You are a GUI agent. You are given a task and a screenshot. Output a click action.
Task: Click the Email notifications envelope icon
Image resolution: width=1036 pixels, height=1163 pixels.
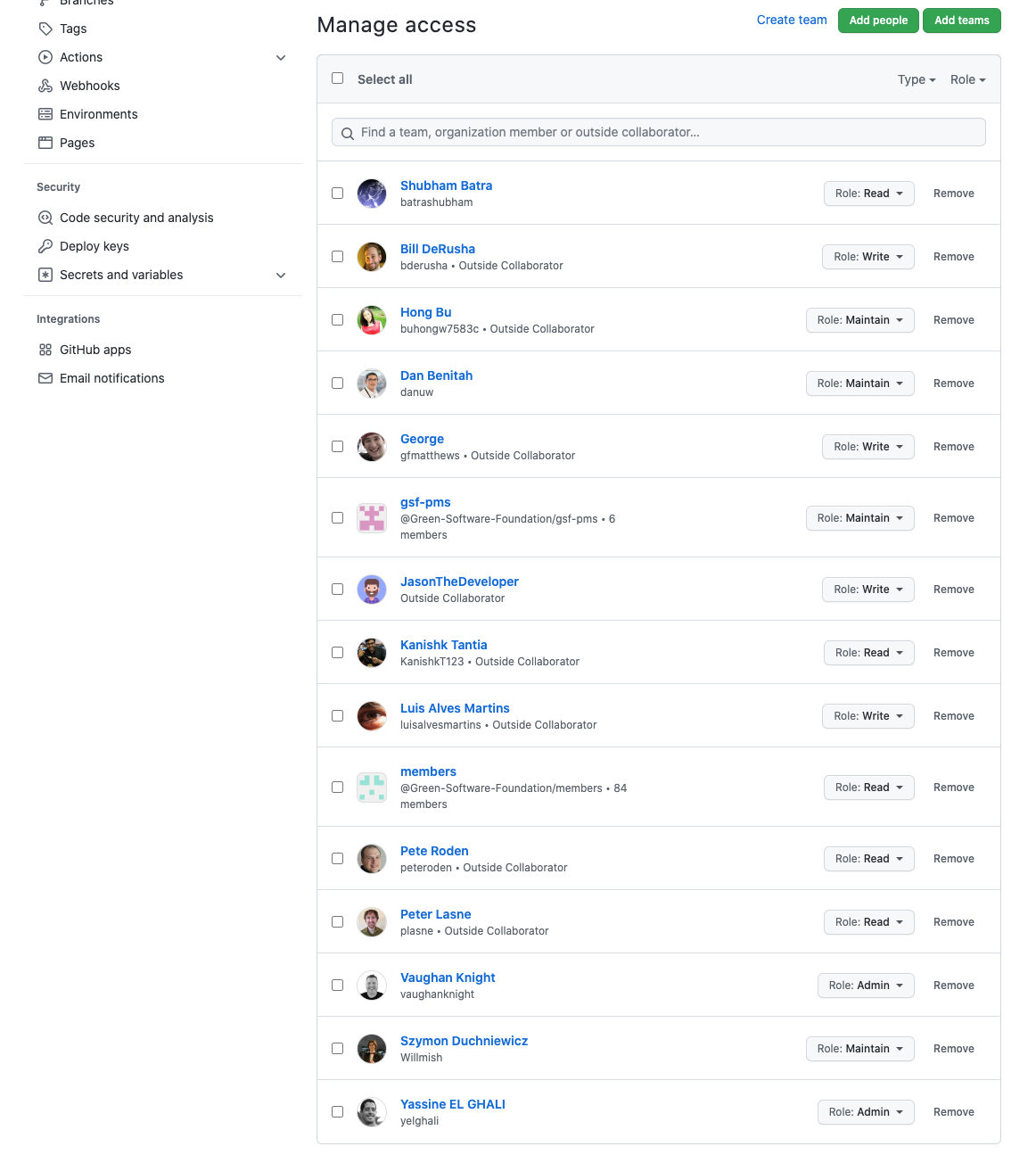click(45, 378)
